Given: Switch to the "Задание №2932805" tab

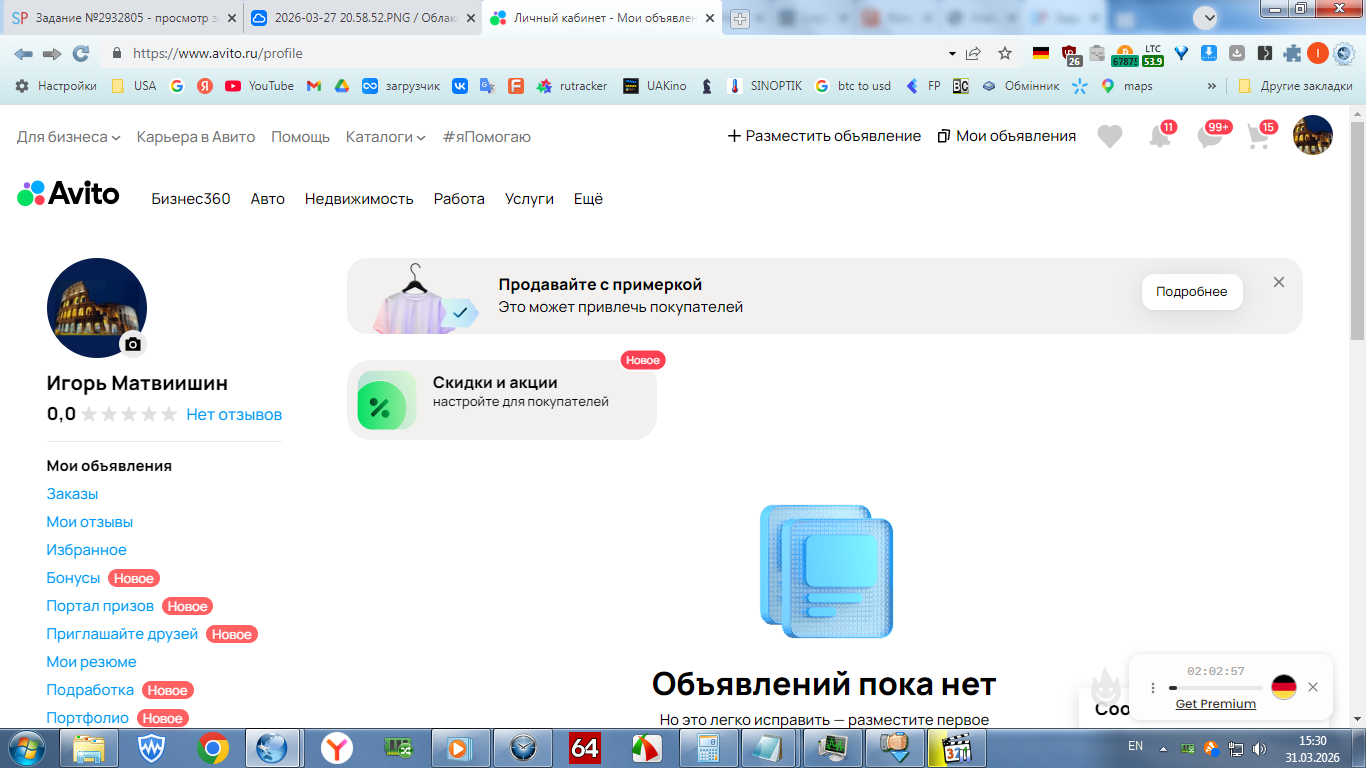Looking at the screenshot, I should 122,19.
